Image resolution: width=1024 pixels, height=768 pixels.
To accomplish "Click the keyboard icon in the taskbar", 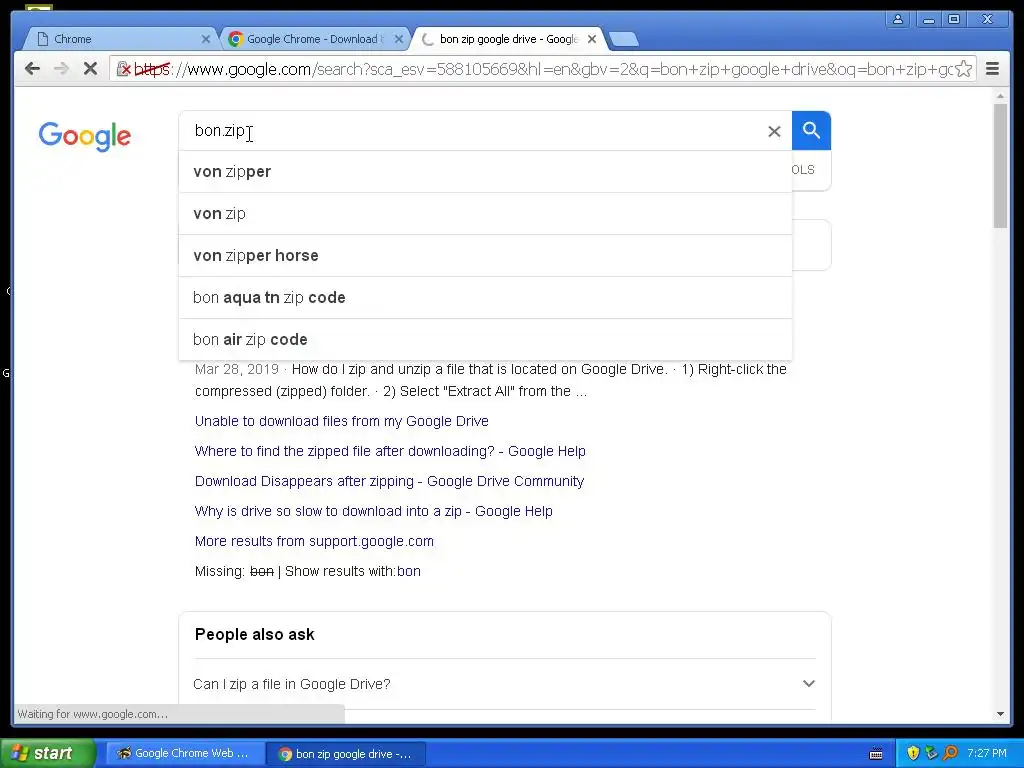I will 876,754.
